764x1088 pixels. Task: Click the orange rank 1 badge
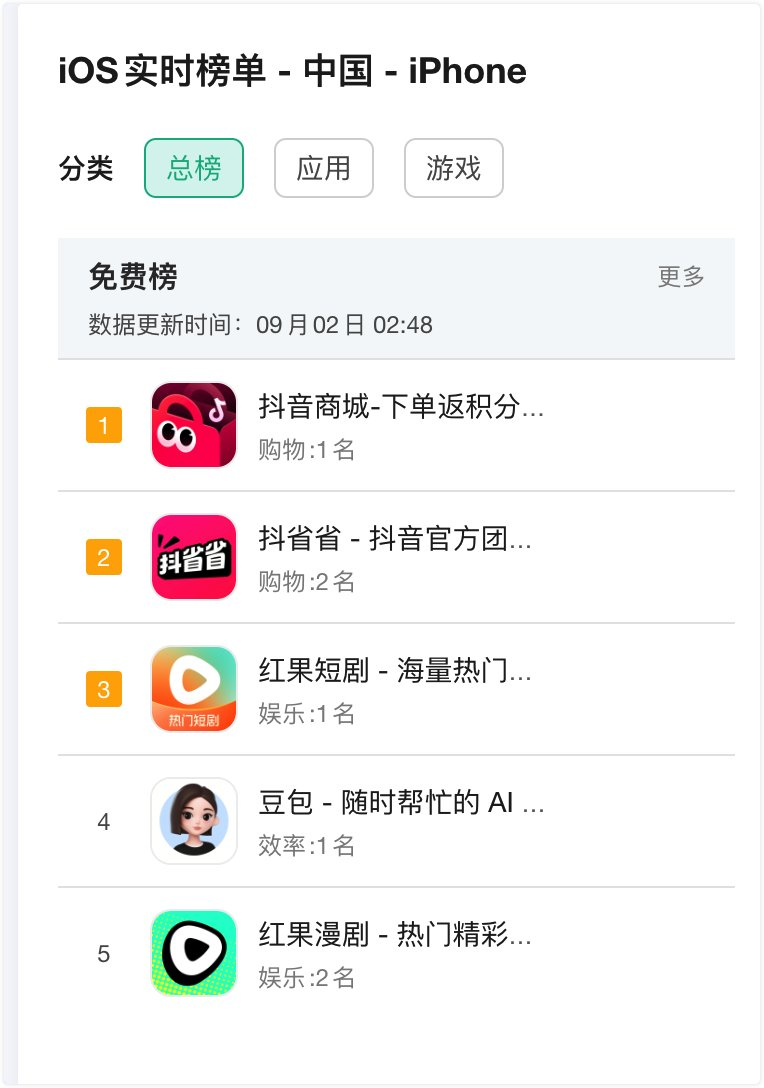coord(104,425)
